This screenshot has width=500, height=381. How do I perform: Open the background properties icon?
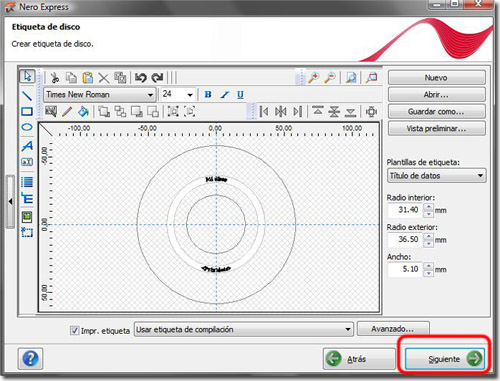pyautogui.click(x=51, y=111)
